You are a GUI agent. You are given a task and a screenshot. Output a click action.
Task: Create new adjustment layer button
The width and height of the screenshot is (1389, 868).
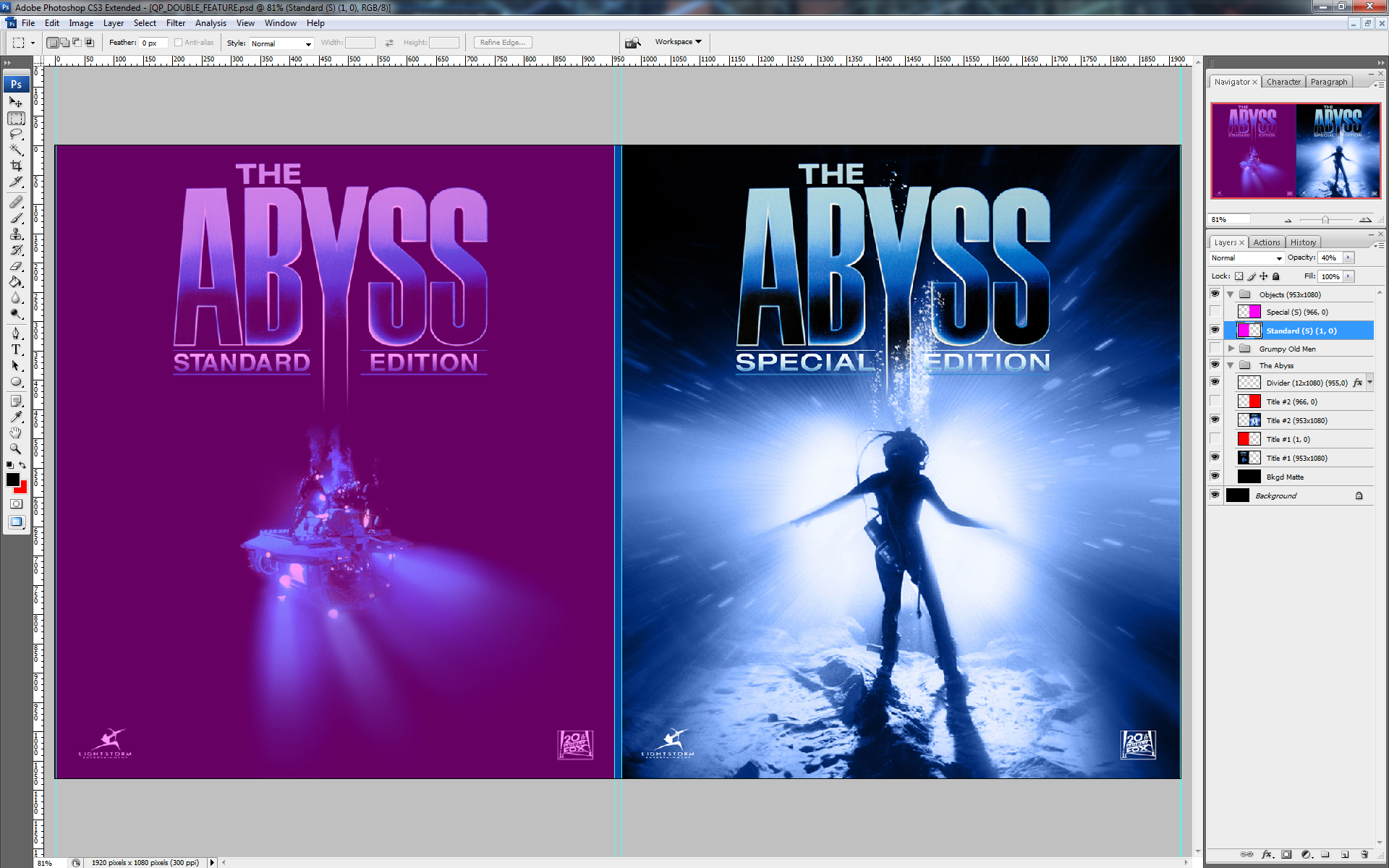tap(1306, 854)
